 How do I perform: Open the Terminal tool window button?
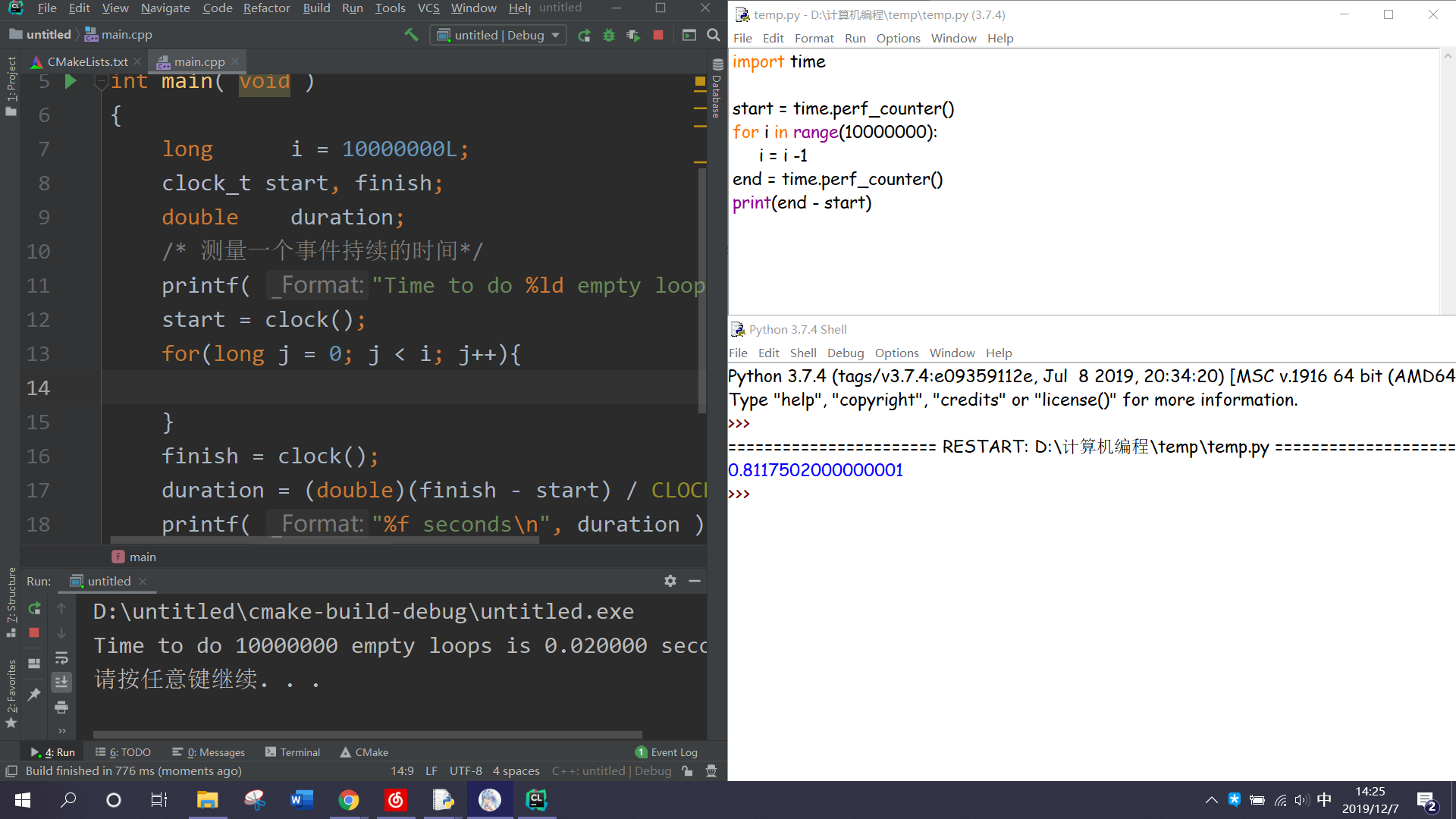pyautogui.click(x=293, y=752)
